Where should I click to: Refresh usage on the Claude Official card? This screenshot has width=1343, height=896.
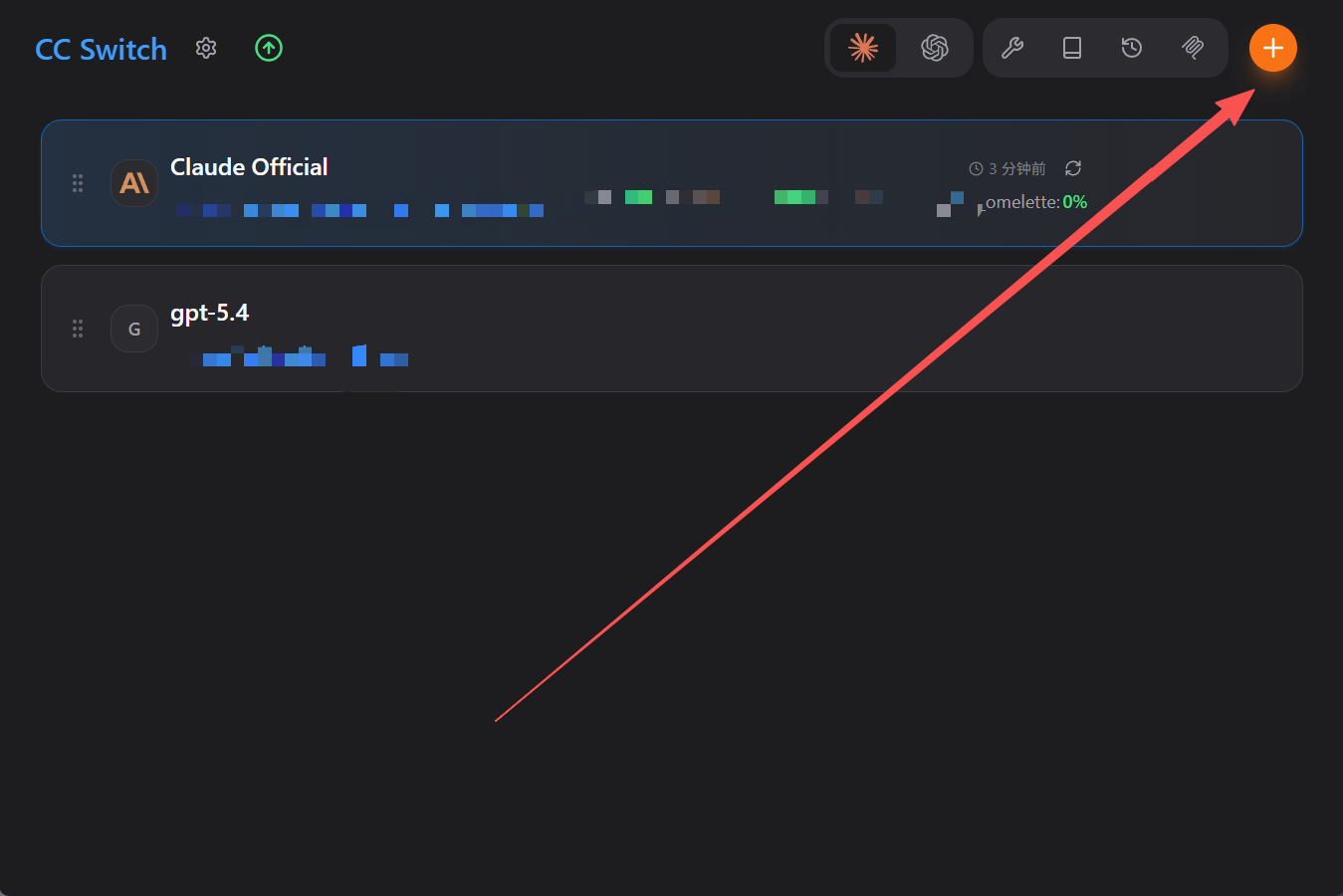[x=1073, y=168]
